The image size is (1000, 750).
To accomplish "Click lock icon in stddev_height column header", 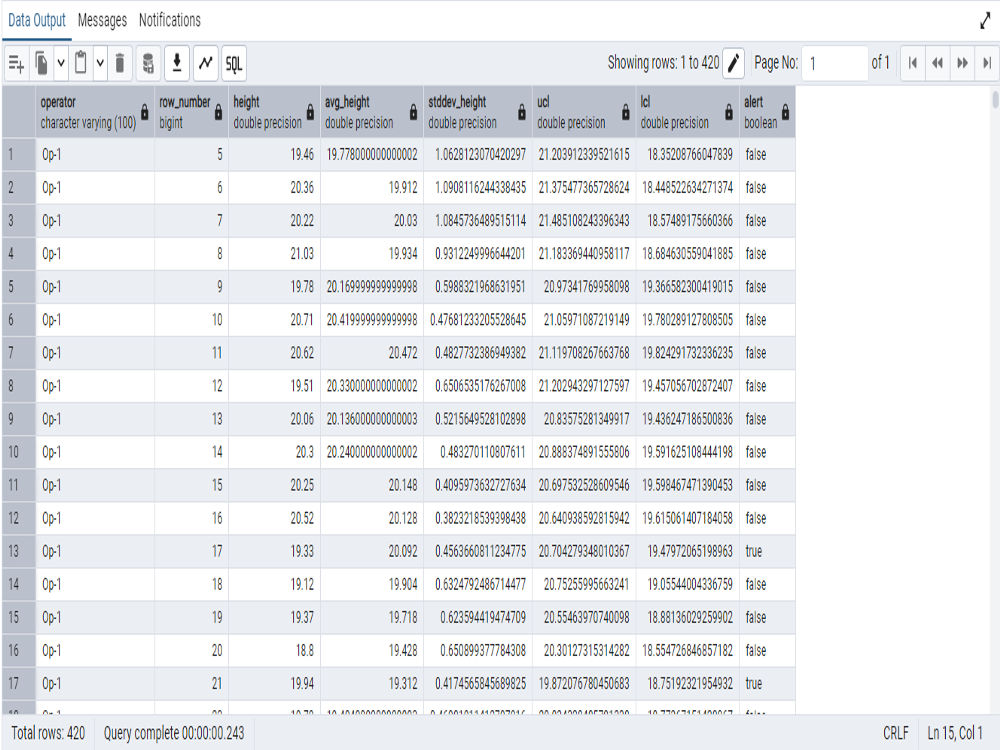I will [x=522, y=112].
